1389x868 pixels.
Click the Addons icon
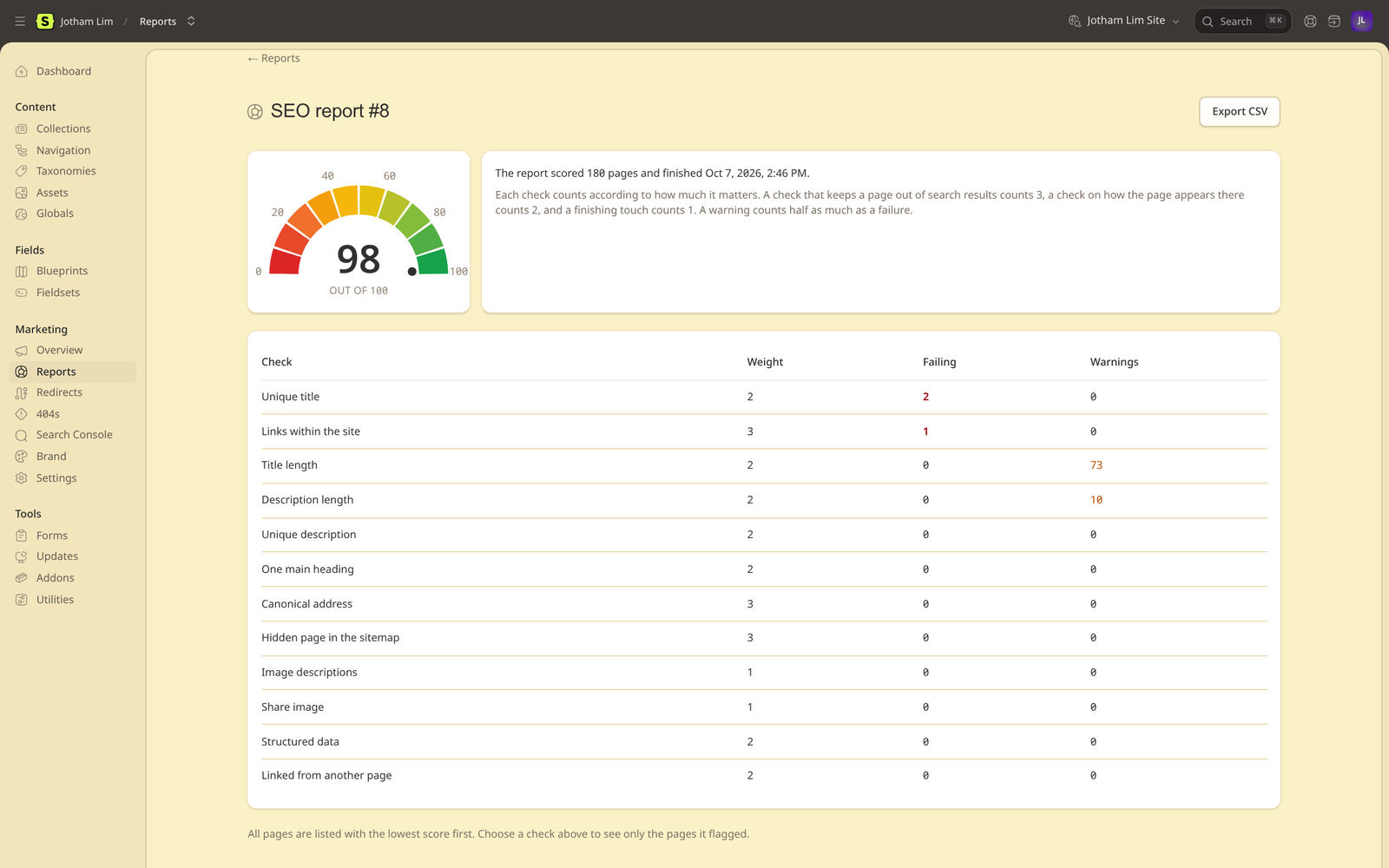click(x=22, y=578)
